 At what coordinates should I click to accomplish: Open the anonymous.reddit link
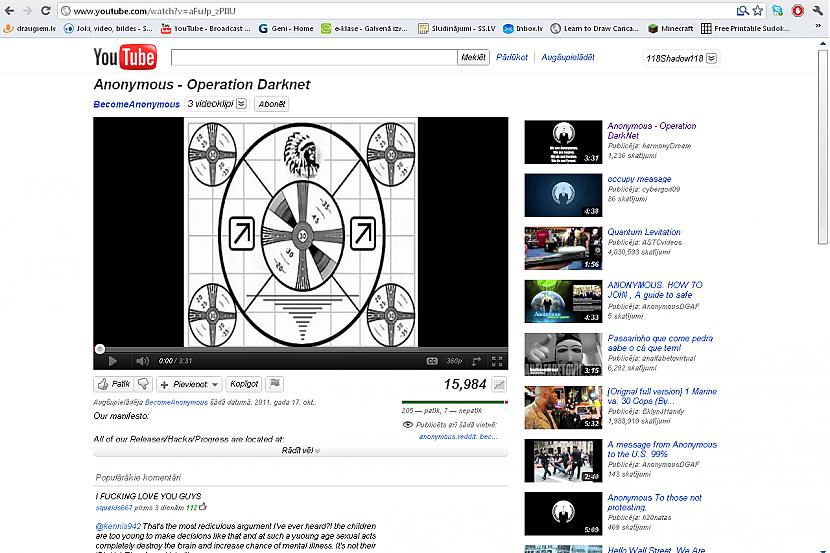[x=458, y=437]
